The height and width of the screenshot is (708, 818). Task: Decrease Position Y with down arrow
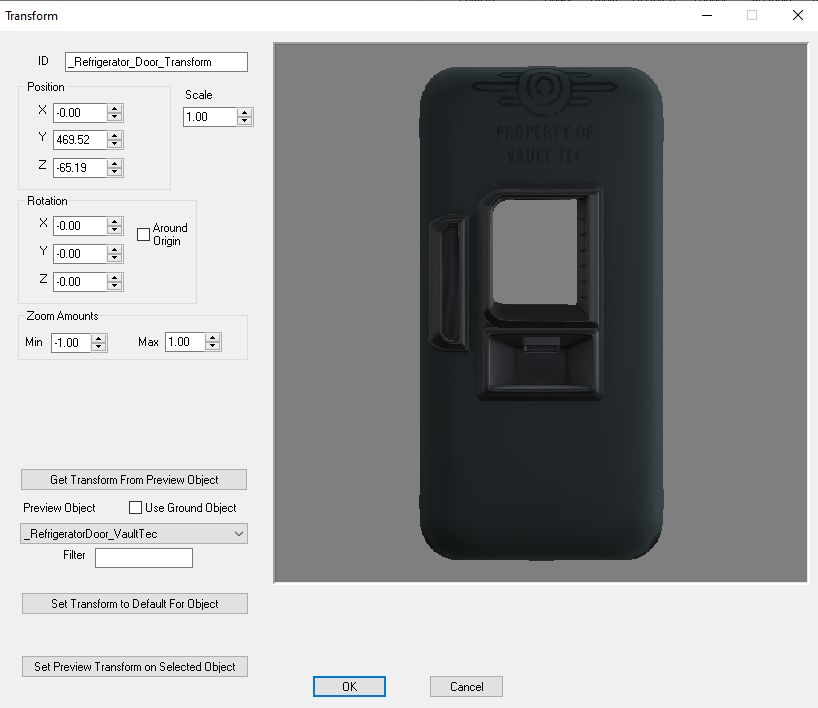(x=115, y=145)
